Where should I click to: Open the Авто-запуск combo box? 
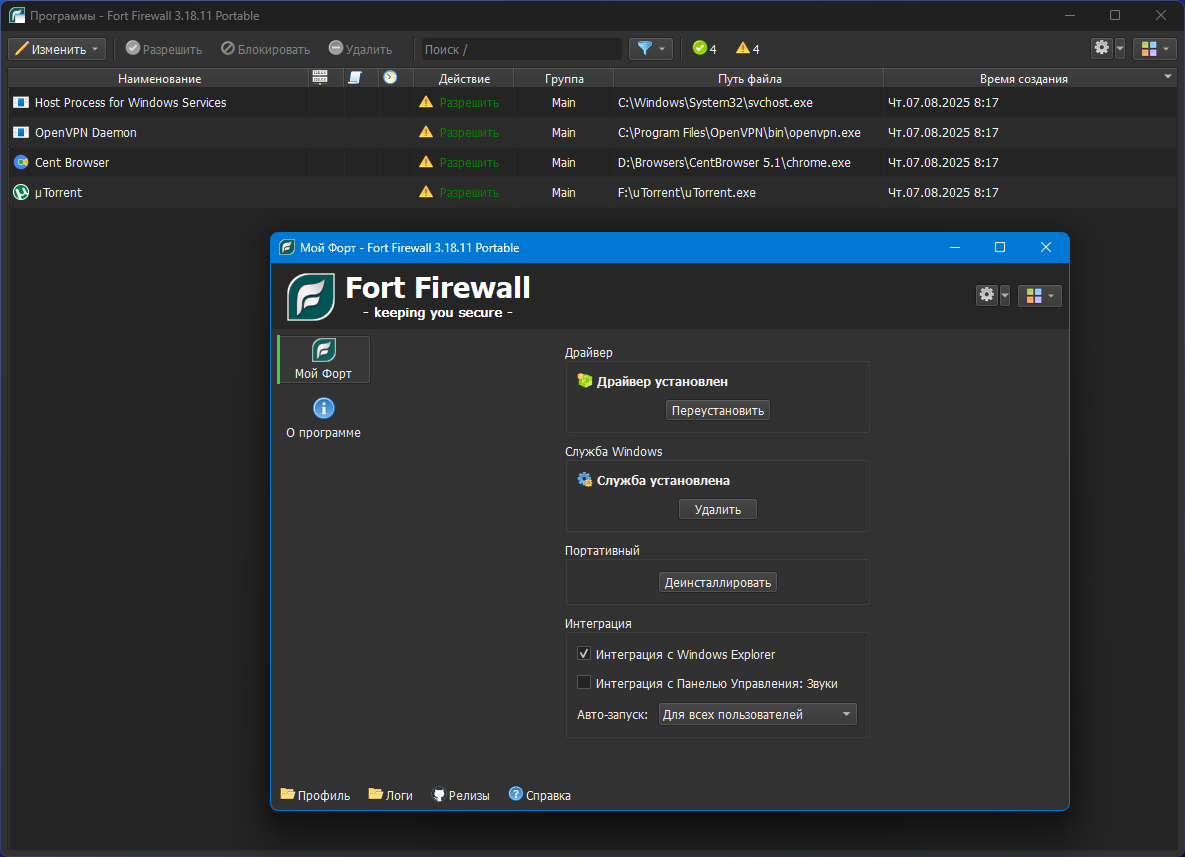tap(758, 714)
